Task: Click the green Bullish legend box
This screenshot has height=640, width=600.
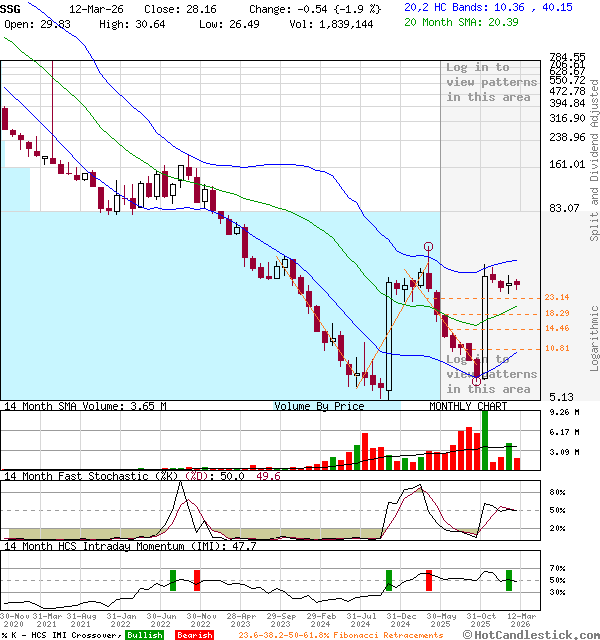Action: click(x=144, y=635)
